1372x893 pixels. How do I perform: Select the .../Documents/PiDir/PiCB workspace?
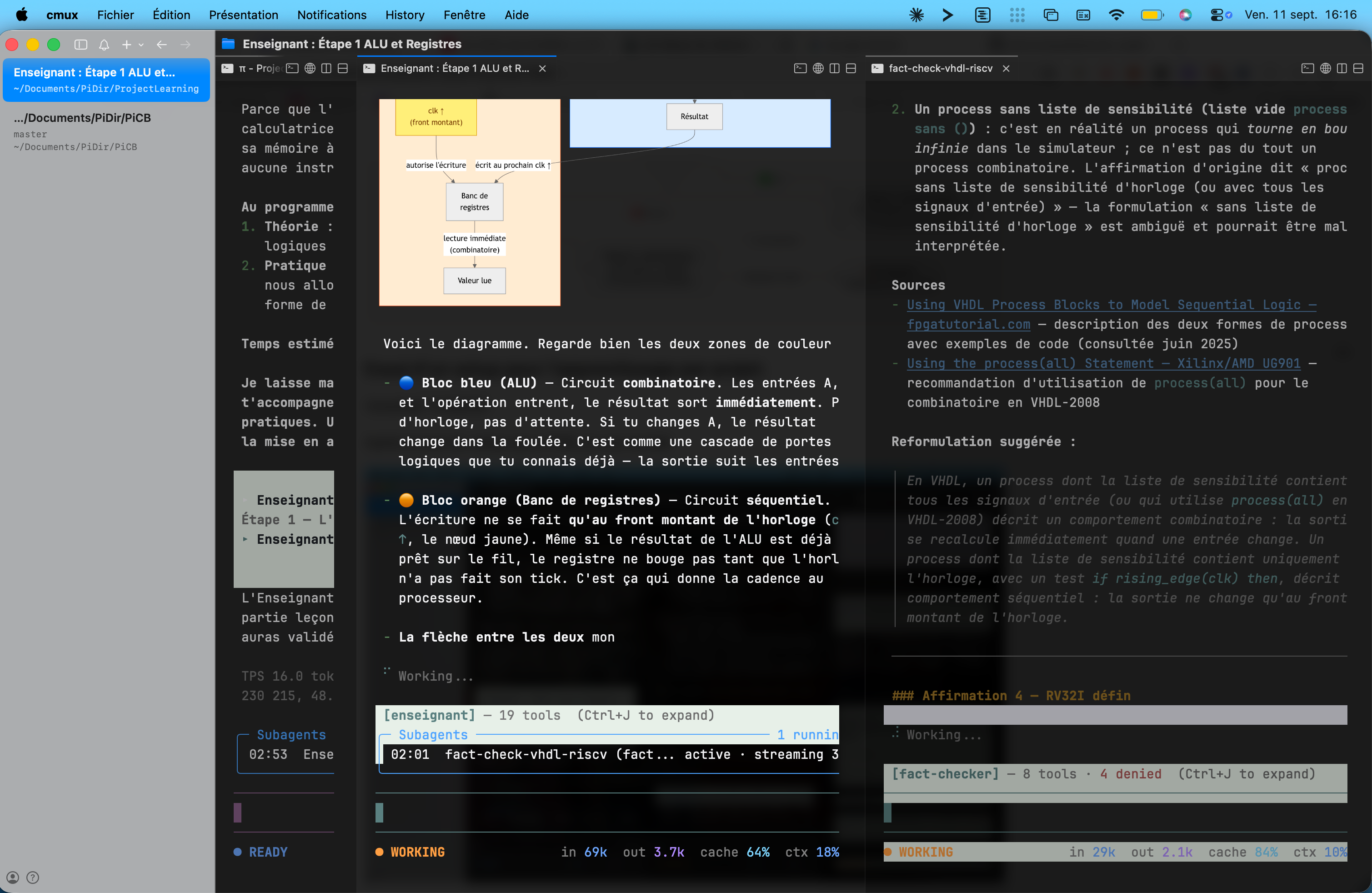[x=106, y=131]
